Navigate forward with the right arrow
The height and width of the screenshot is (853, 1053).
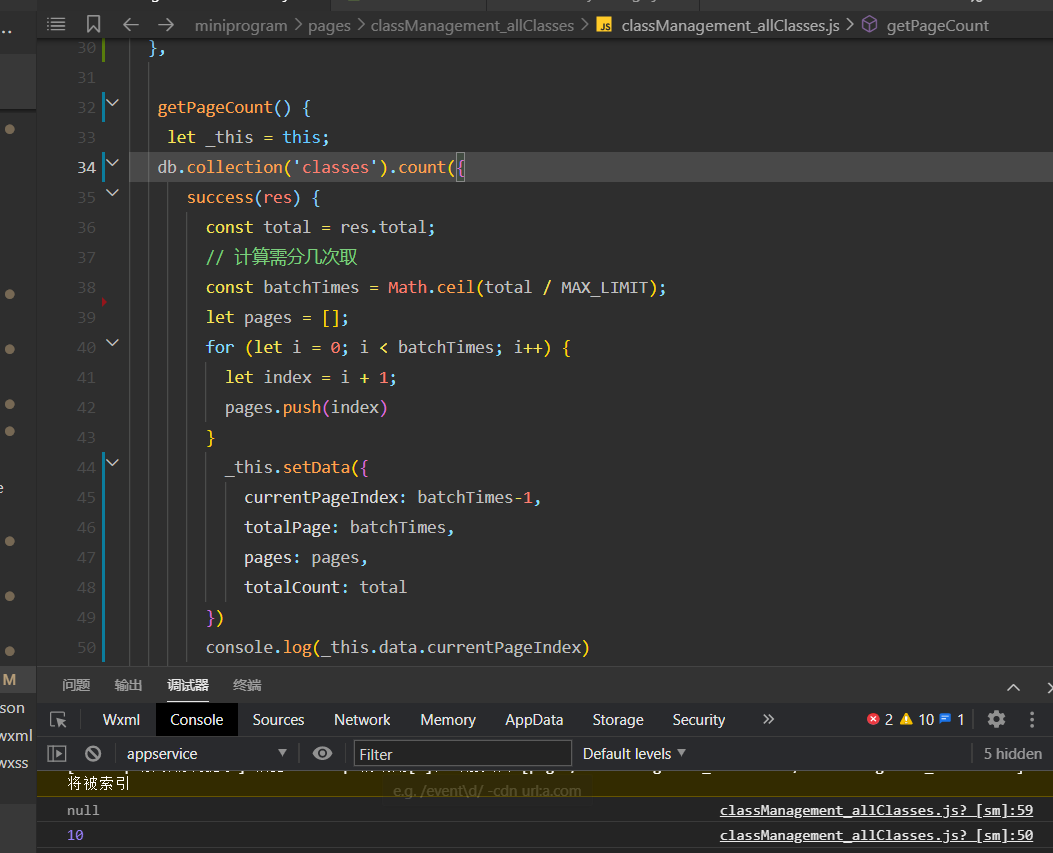point(166,24)
